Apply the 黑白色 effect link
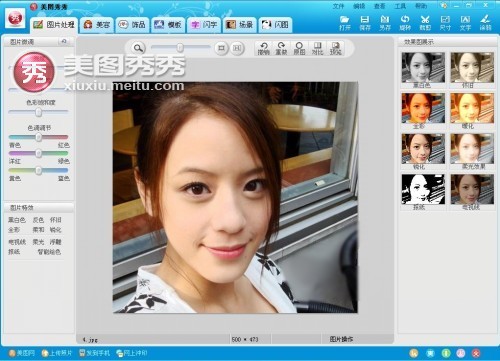The height and width of the screenshot is (361, 500). tap(17, 220)
